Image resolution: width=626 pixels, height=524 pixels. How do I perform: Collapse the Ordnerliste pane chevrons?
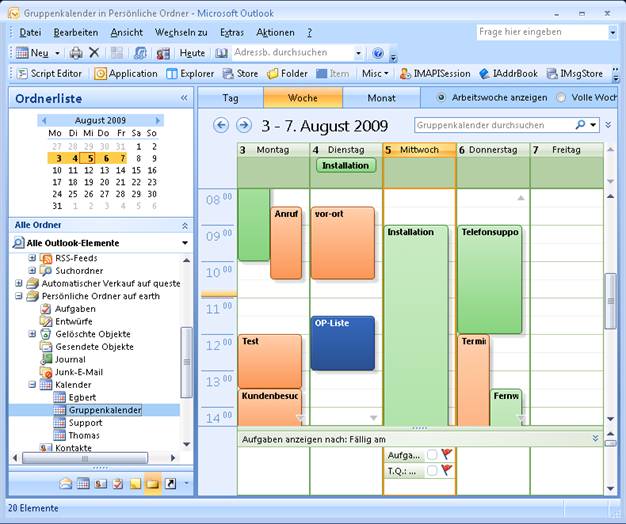(184, 98)
